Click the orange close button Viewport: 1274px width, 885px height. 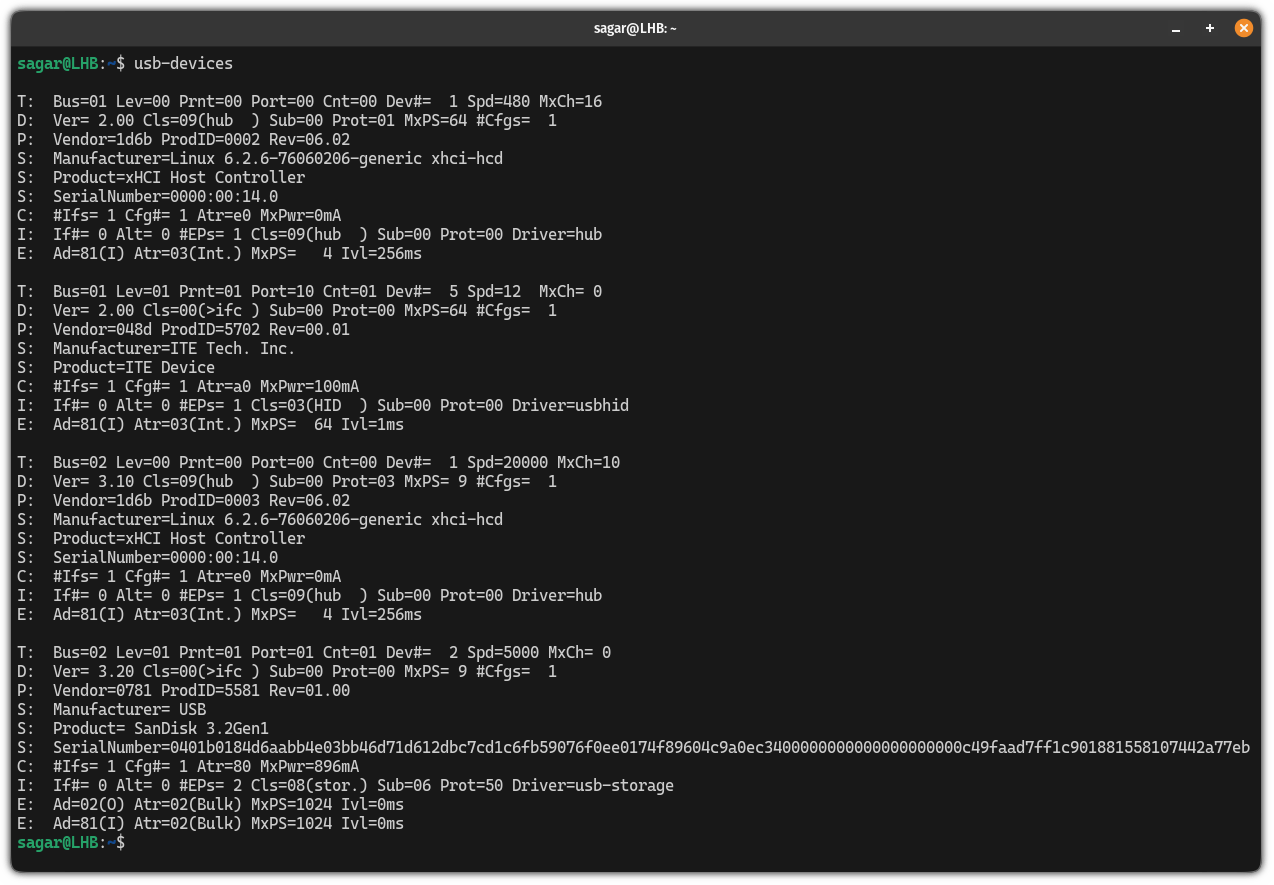tap(1243, 28)
